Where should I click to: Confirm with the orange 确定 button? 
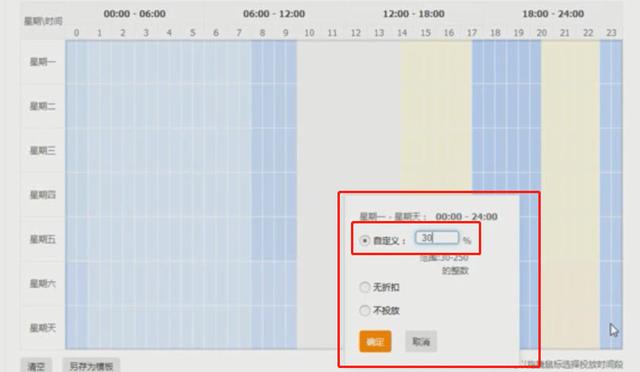click(x=375, y=341)
